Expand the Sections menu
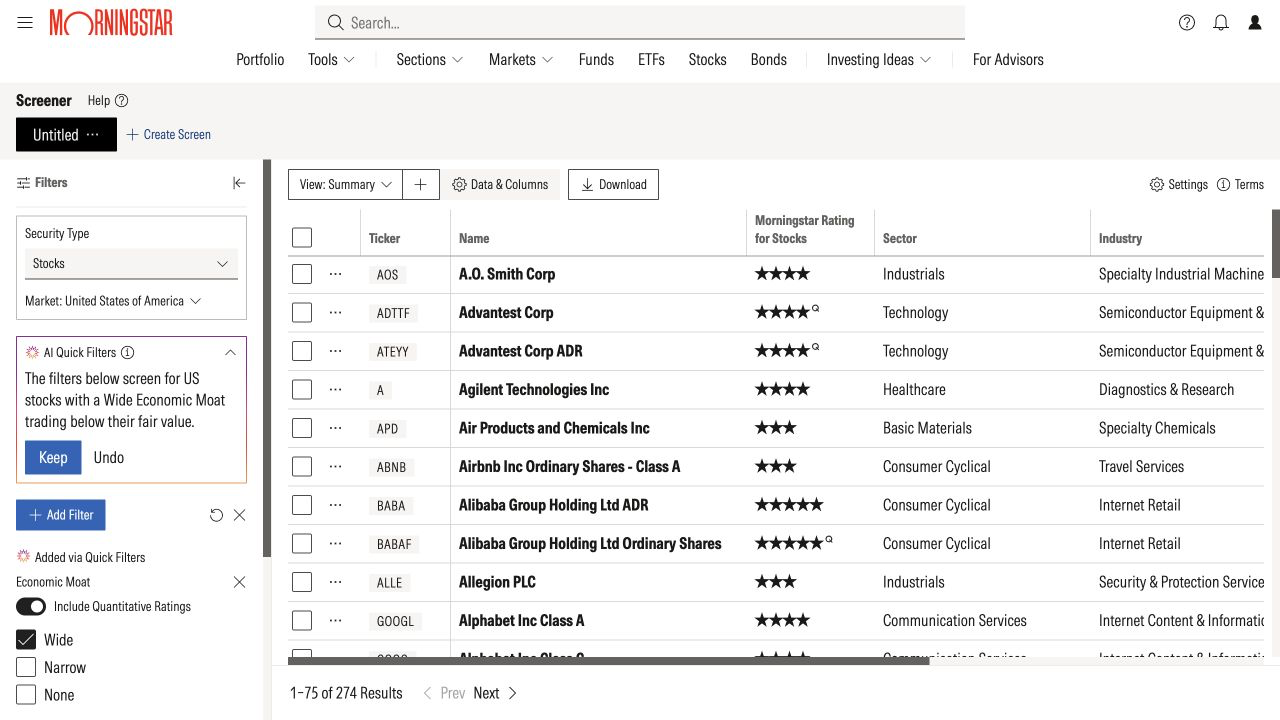 click(x=430, y=60)
